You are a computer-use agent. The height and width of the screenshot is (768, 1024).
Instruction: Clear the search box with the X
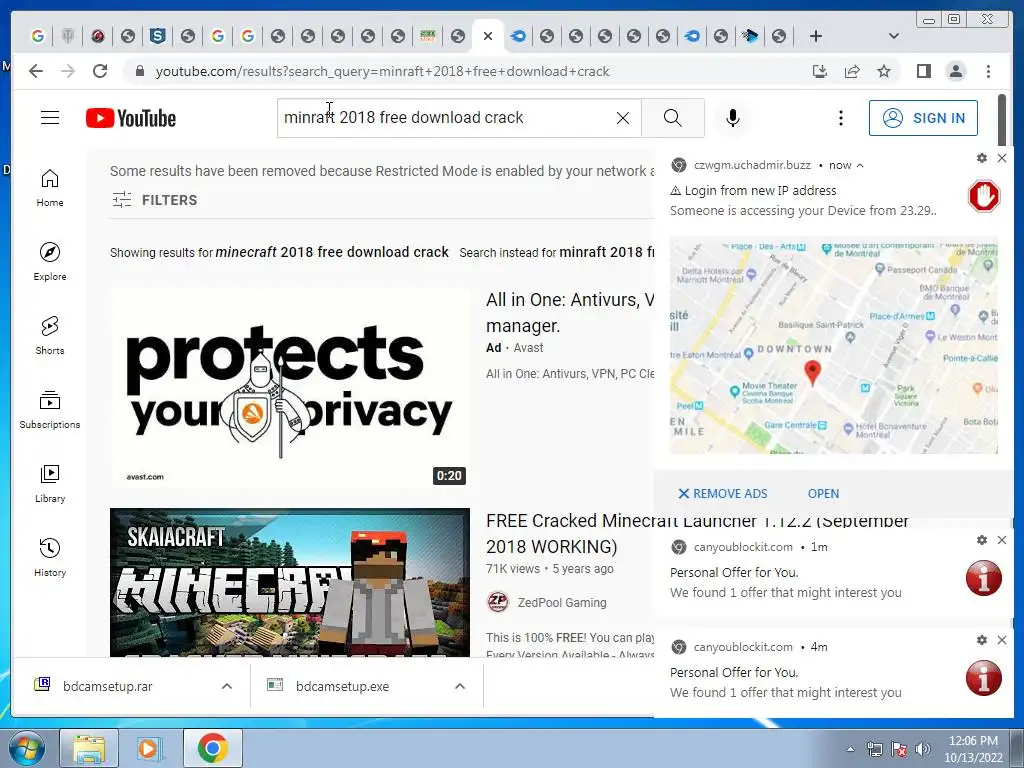coord(623,118)
